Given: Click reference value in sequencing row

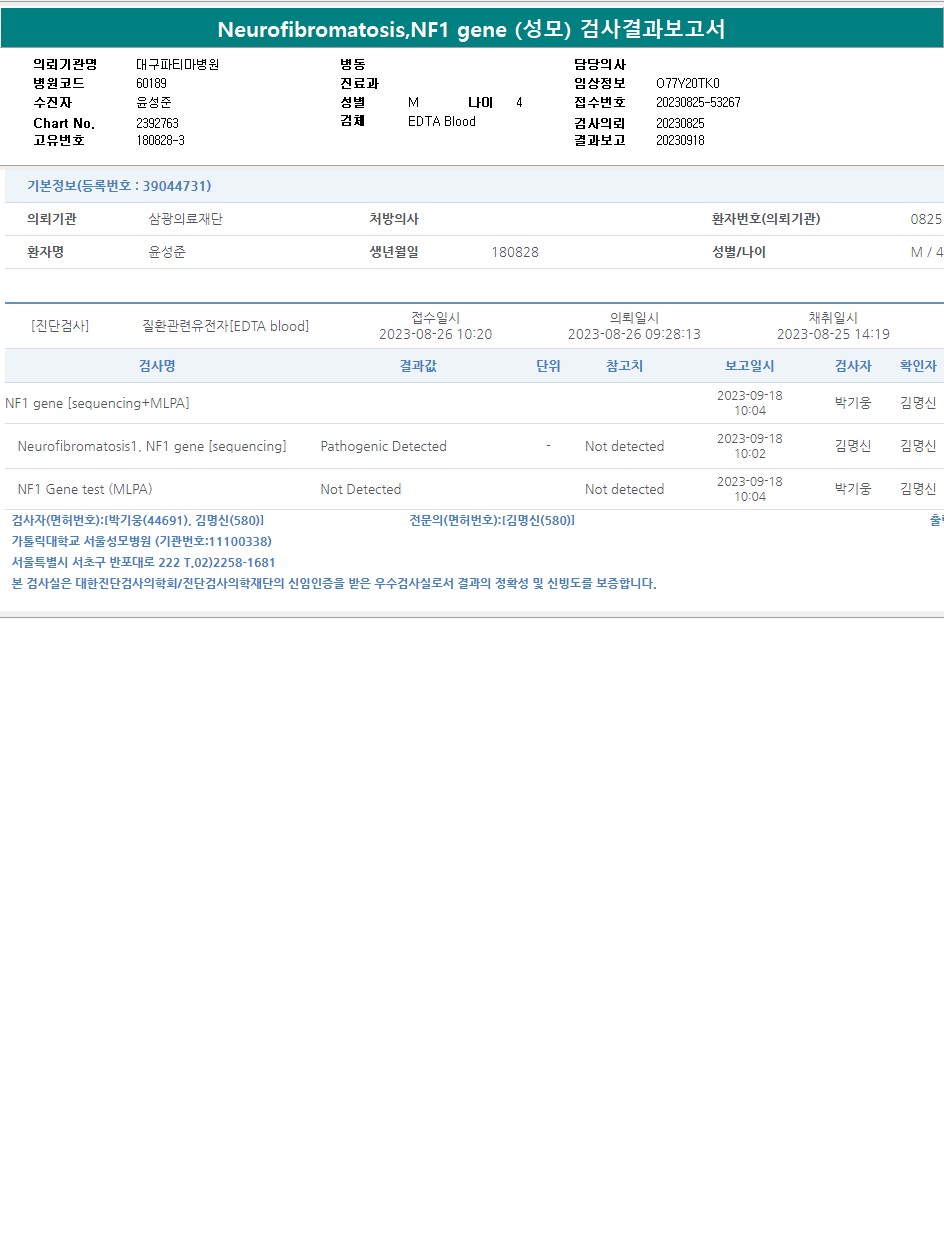Looking at the screenshot, I should (x=624, y=446).
